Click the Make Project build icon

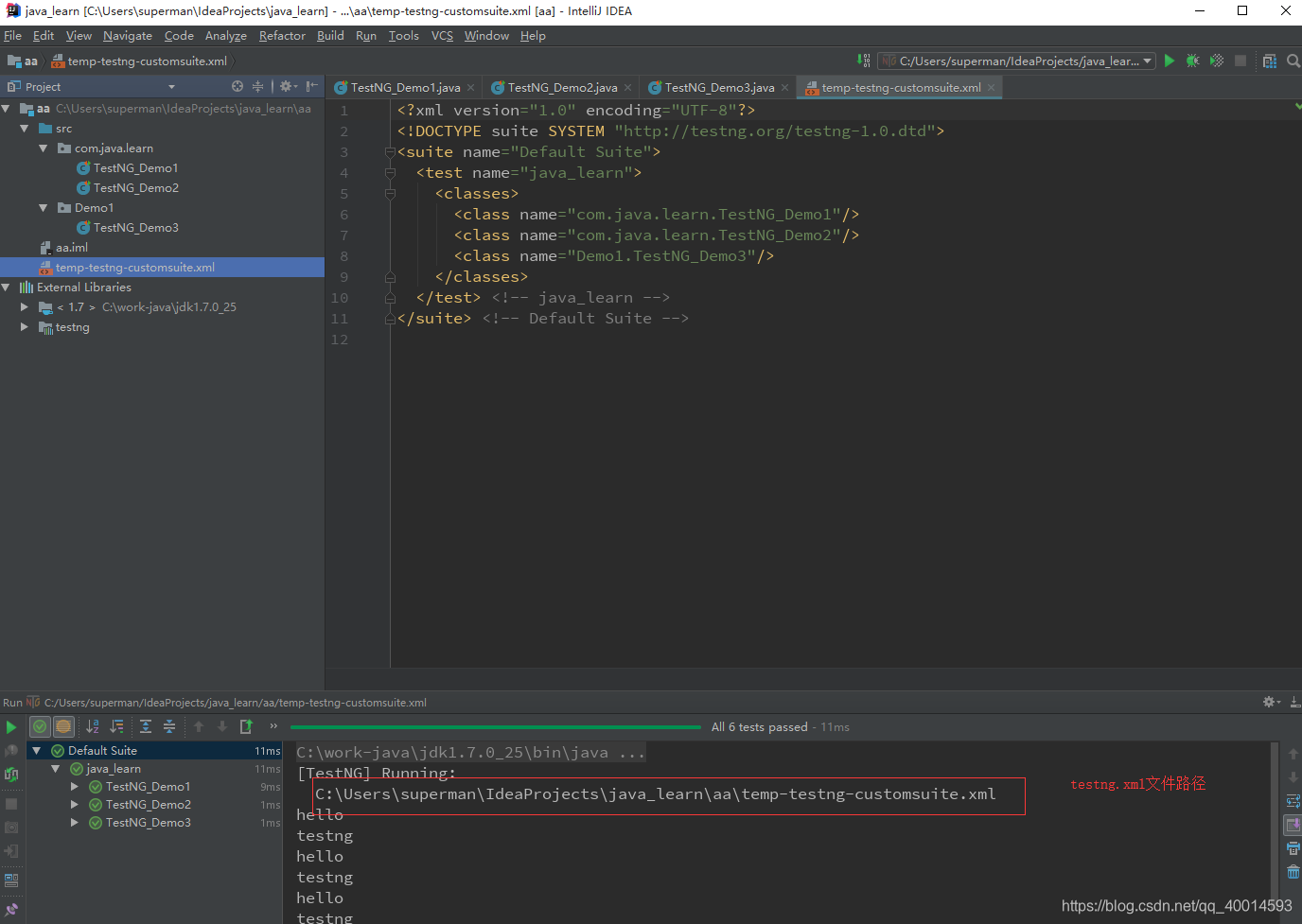pos(863,61)
